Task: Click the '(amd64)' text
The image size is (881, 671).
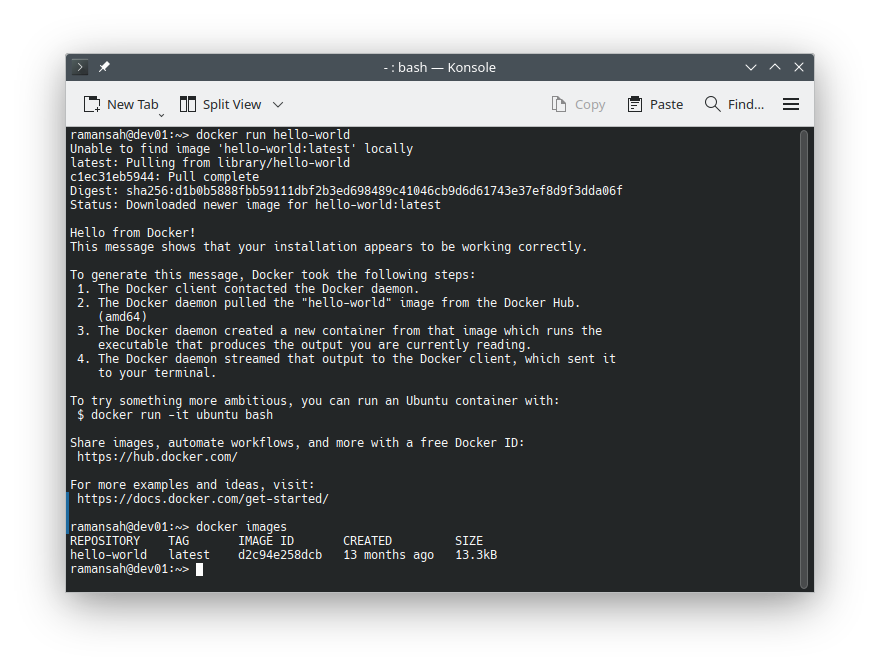Action: point(122,317)
